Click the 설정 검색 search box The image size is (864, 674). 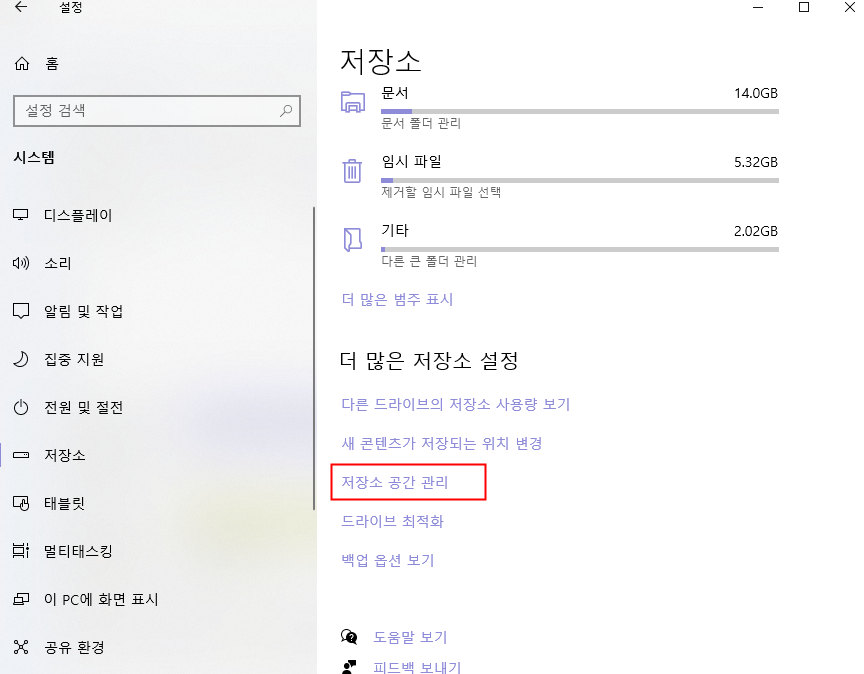click(156, 111)
